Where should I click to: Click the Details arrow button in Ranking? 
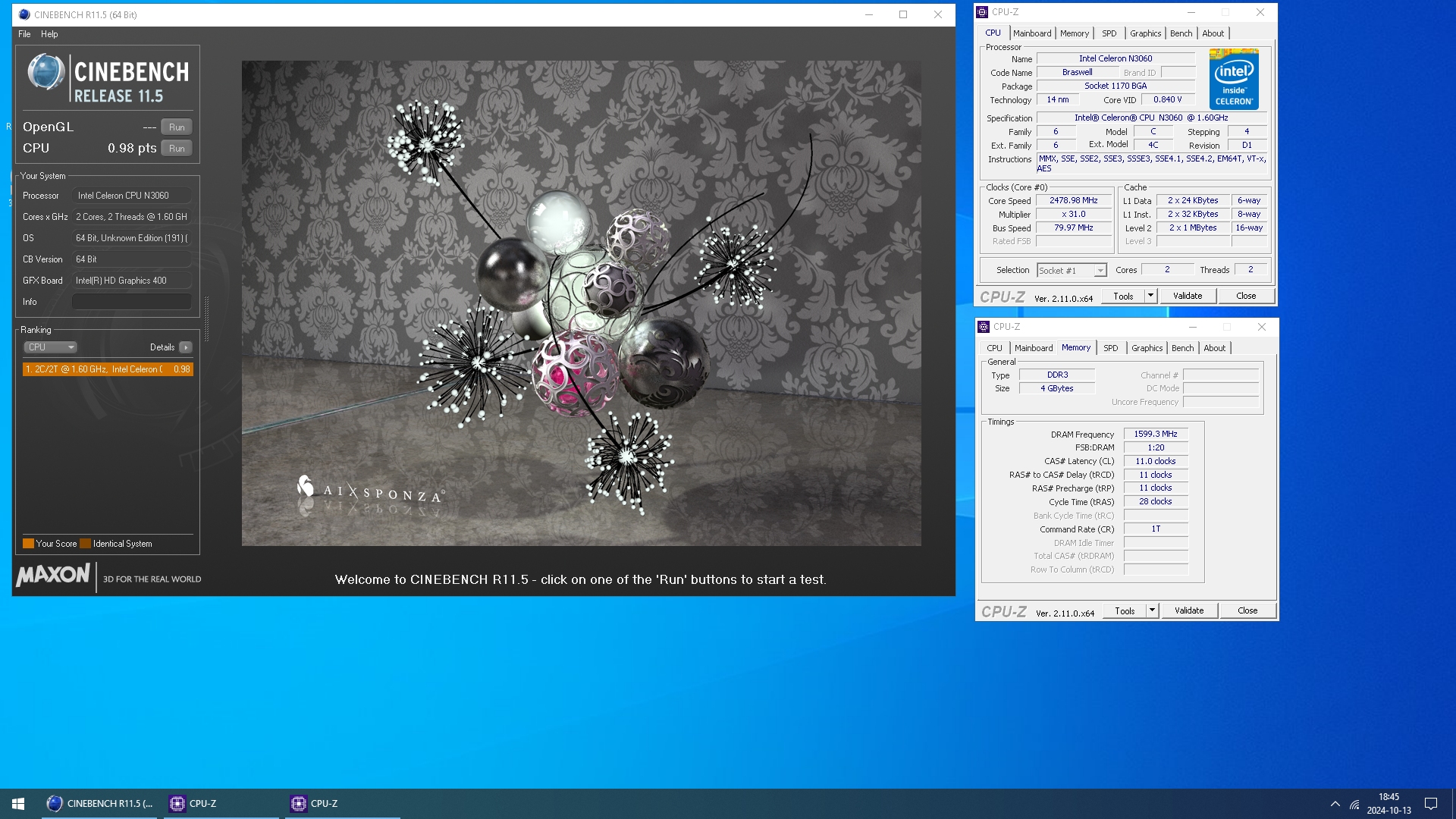point(186,347)
